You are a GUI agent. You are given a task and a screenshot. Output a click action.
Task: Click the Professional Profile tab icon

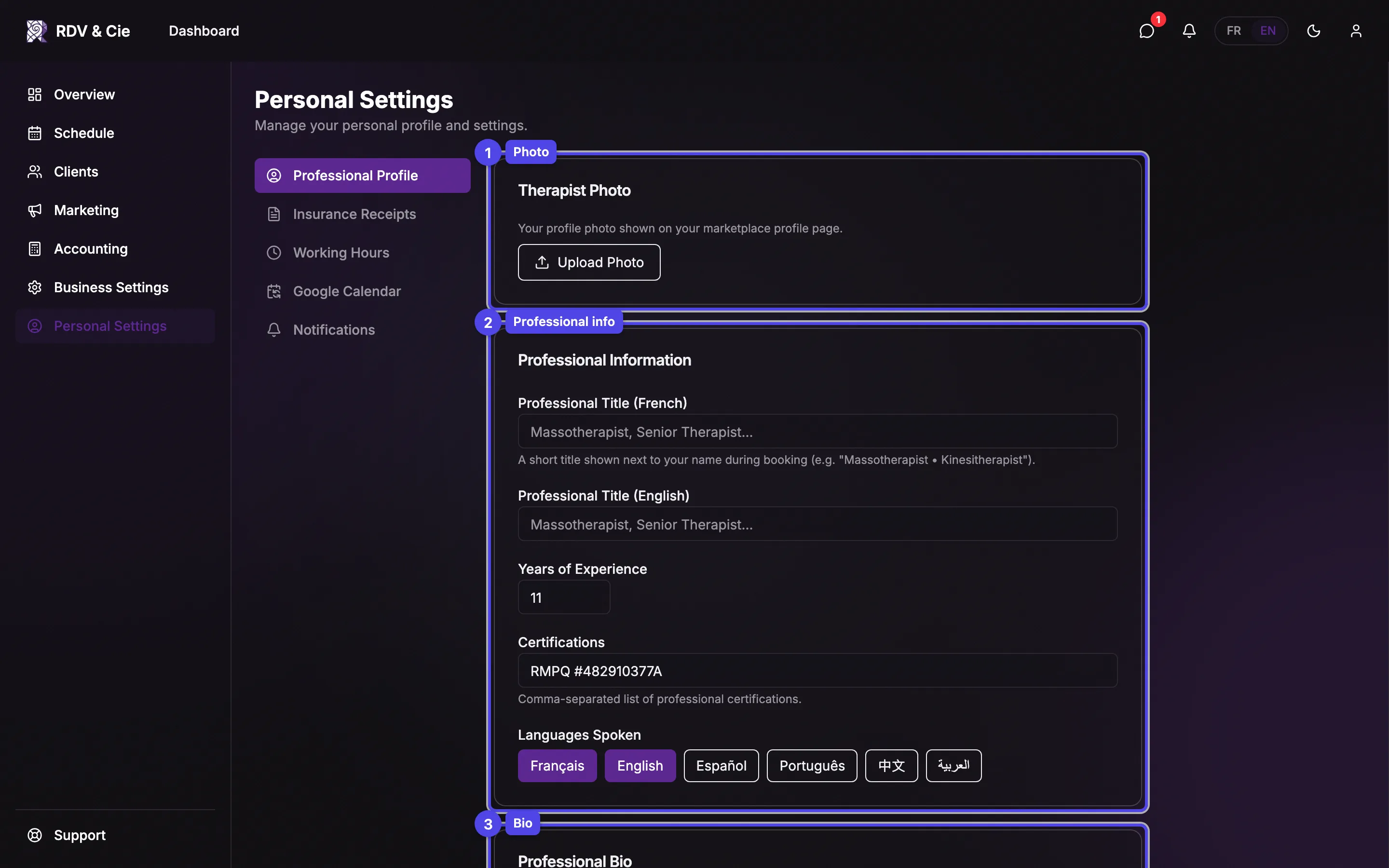click(x=274, y=176)
